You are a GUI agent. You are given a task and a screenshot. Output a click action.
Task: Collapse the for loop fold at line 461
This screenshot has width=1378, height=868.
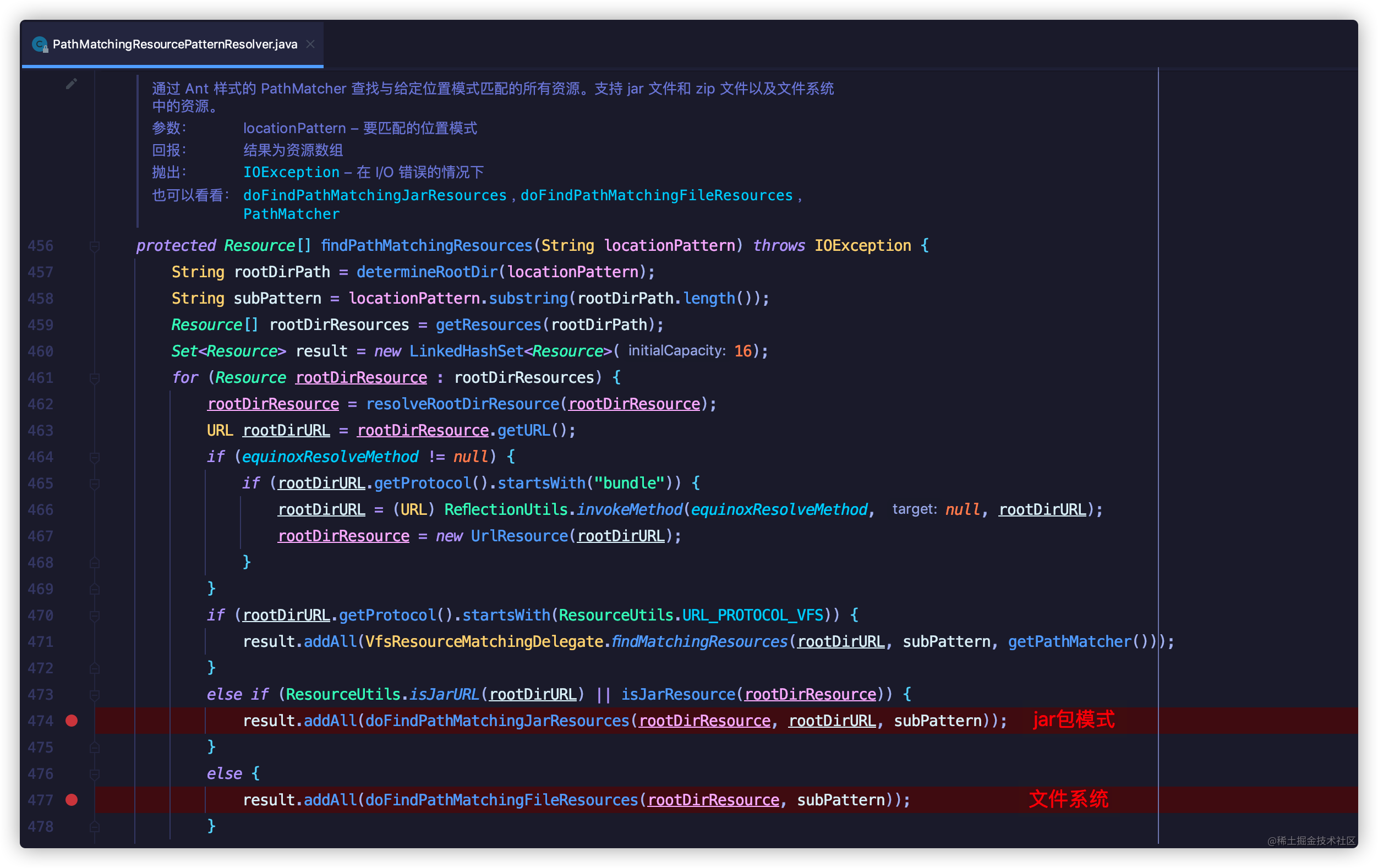point(95,378)
